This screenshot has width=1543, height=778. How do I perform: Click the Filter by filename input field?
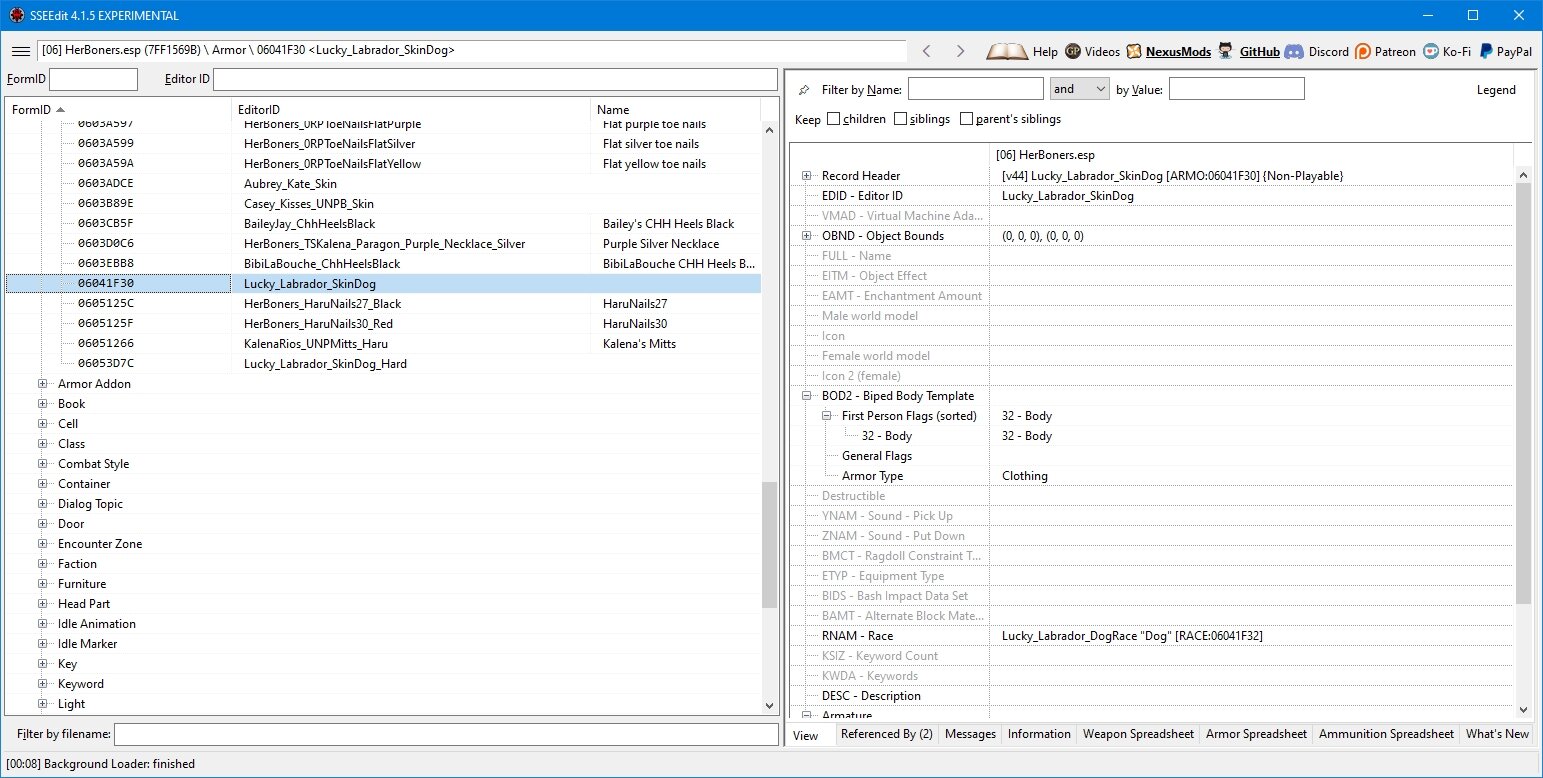pyautogui.click(x=446, y=735)
